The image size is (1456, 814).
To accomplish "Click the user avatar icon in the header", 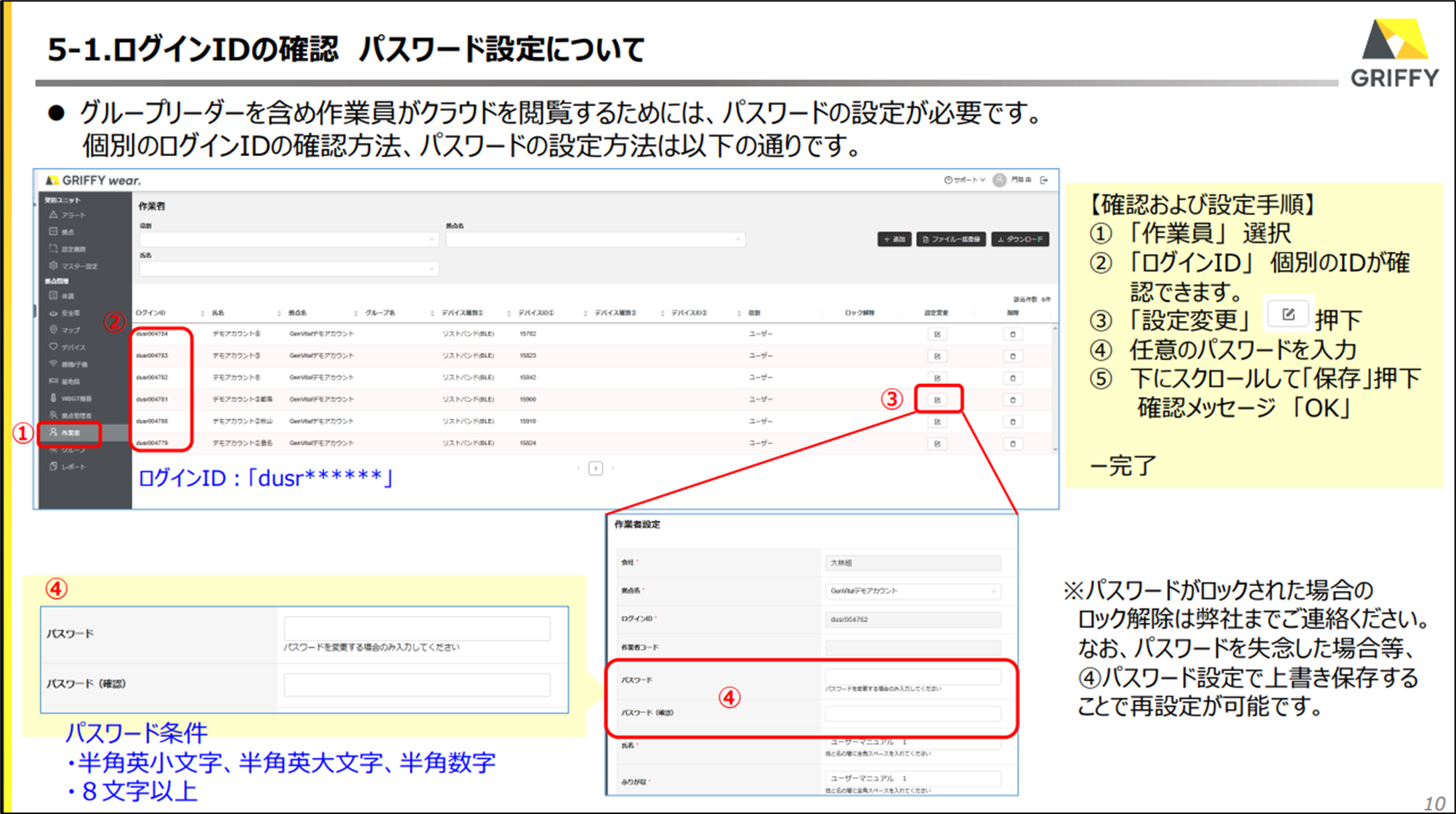I will (1000, 180).
